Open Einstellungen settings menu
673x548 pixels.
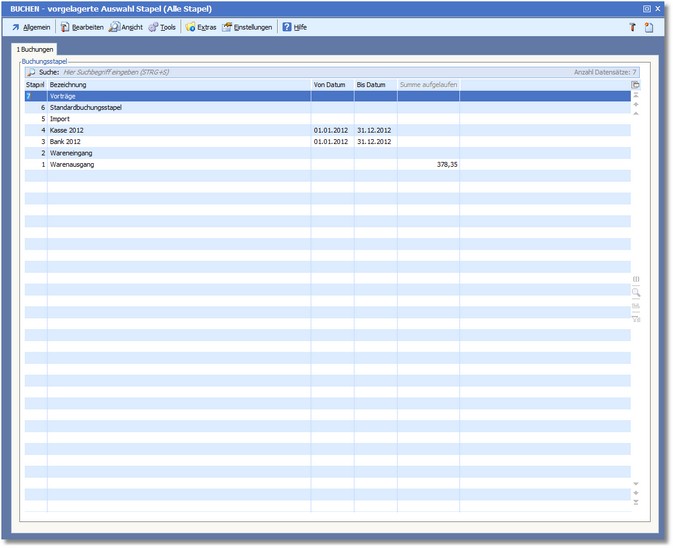pyautogui.click(x=246, y=27)
